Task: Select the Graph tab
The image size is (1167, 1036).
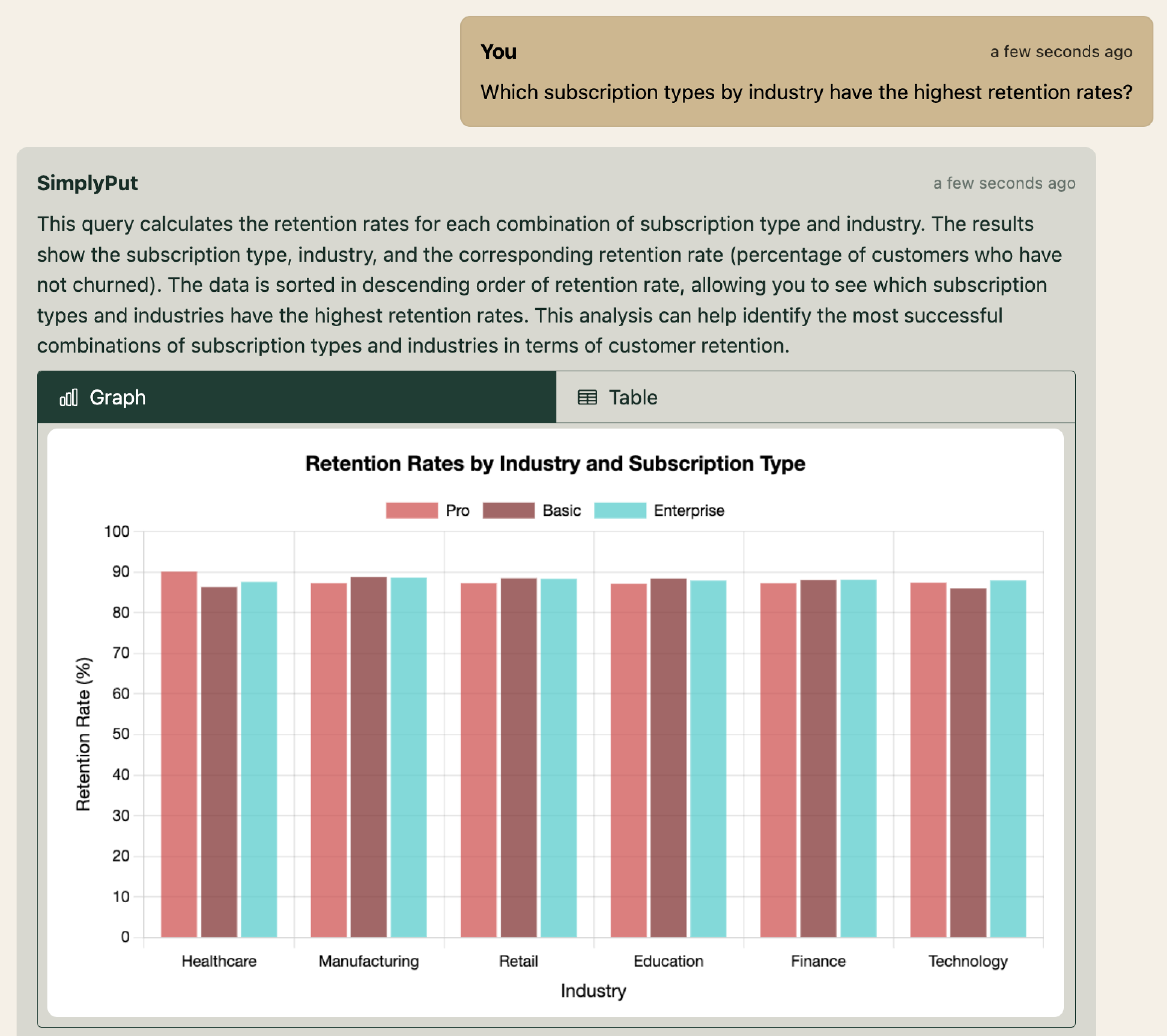Action: (297, 397)
